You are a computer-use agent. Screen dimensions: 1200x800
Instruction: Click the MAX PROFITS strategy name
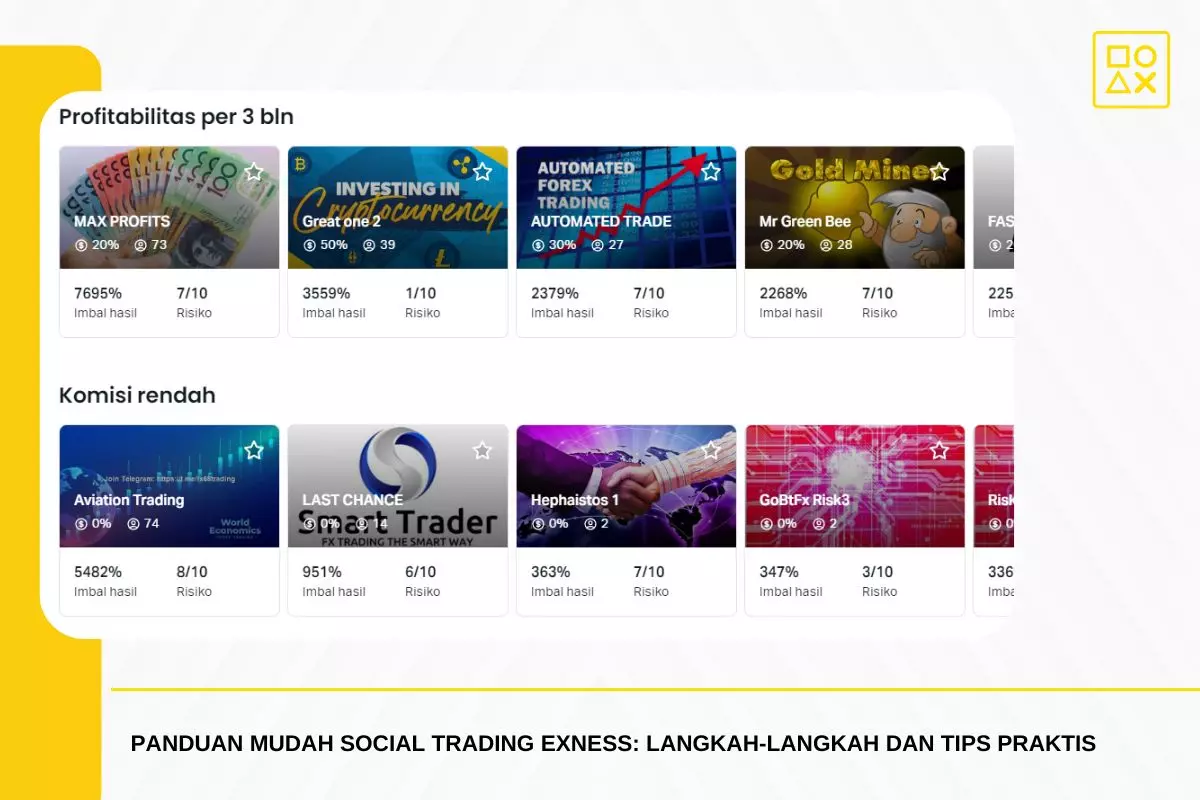(122, 221)
